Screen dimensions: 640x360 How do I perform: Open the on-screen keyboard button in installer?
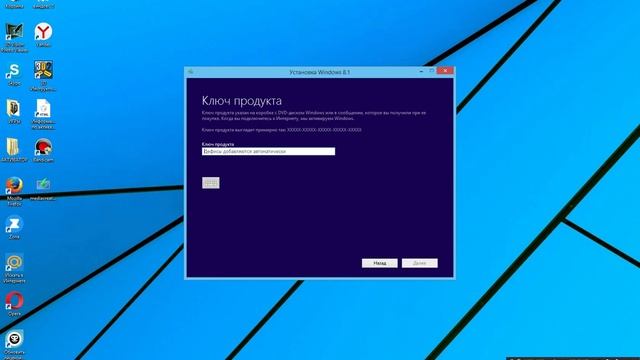(x=211, y=183)
